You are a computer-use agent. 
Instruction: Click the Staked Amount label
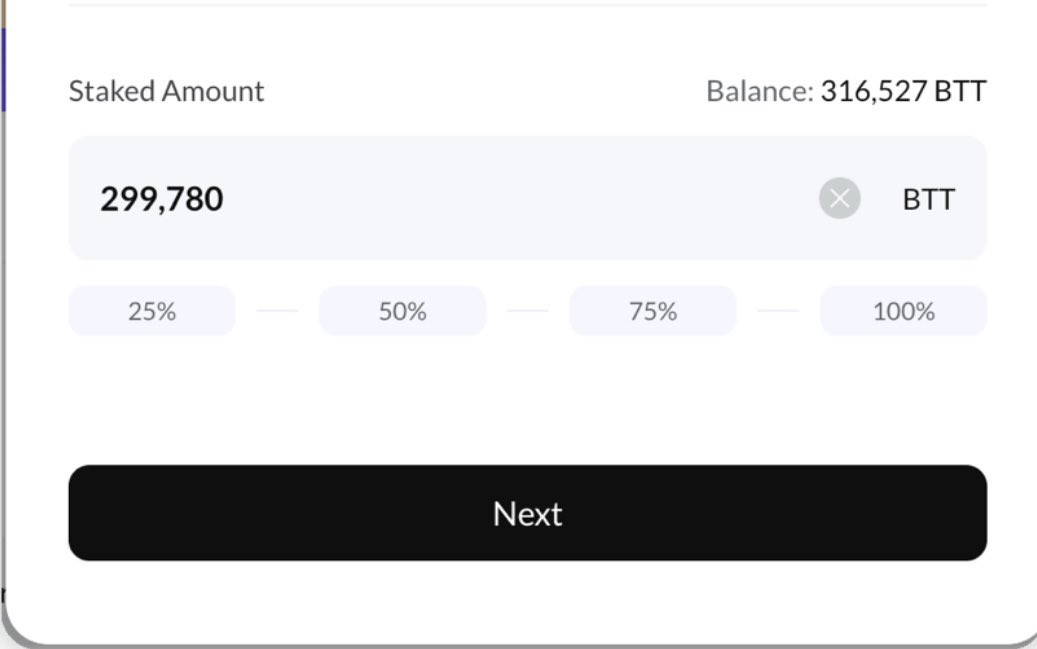[x=166, y=91]
